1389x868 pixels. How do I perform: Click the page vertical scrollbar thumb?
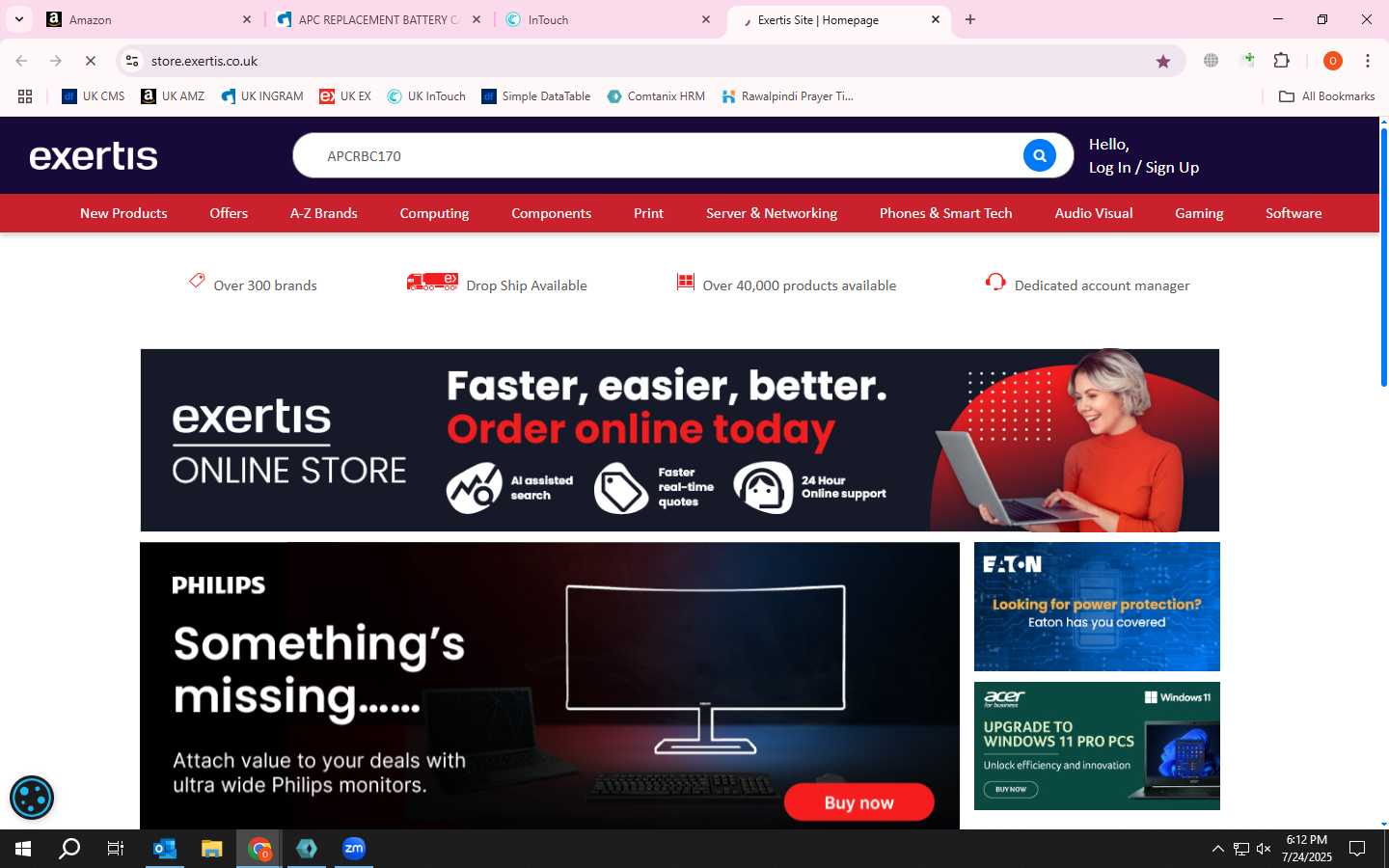1384,257
